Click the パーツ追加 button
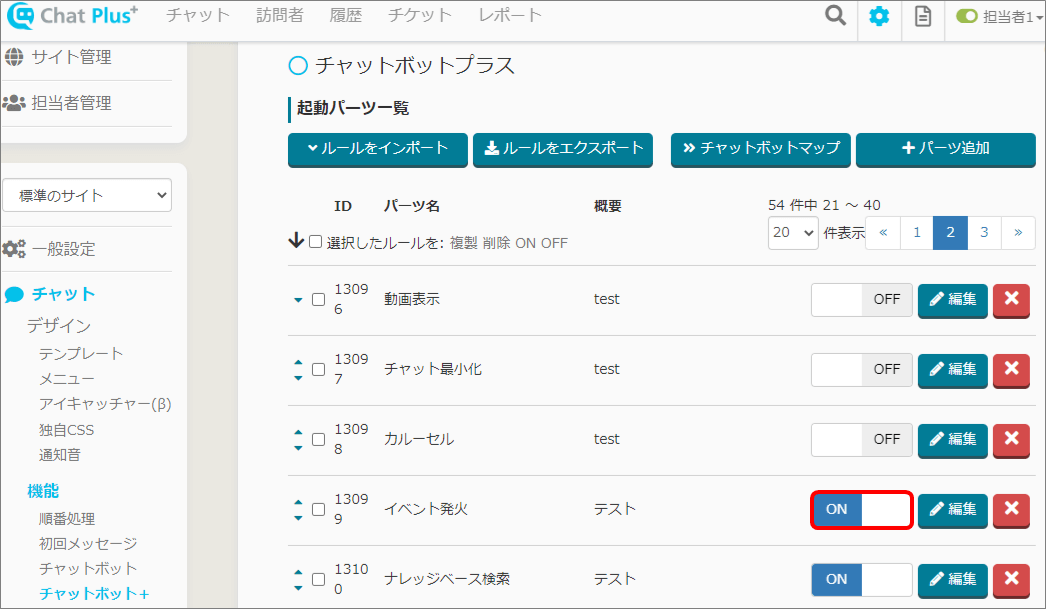The image size is (1046, 609). click(x=946, y=149)
